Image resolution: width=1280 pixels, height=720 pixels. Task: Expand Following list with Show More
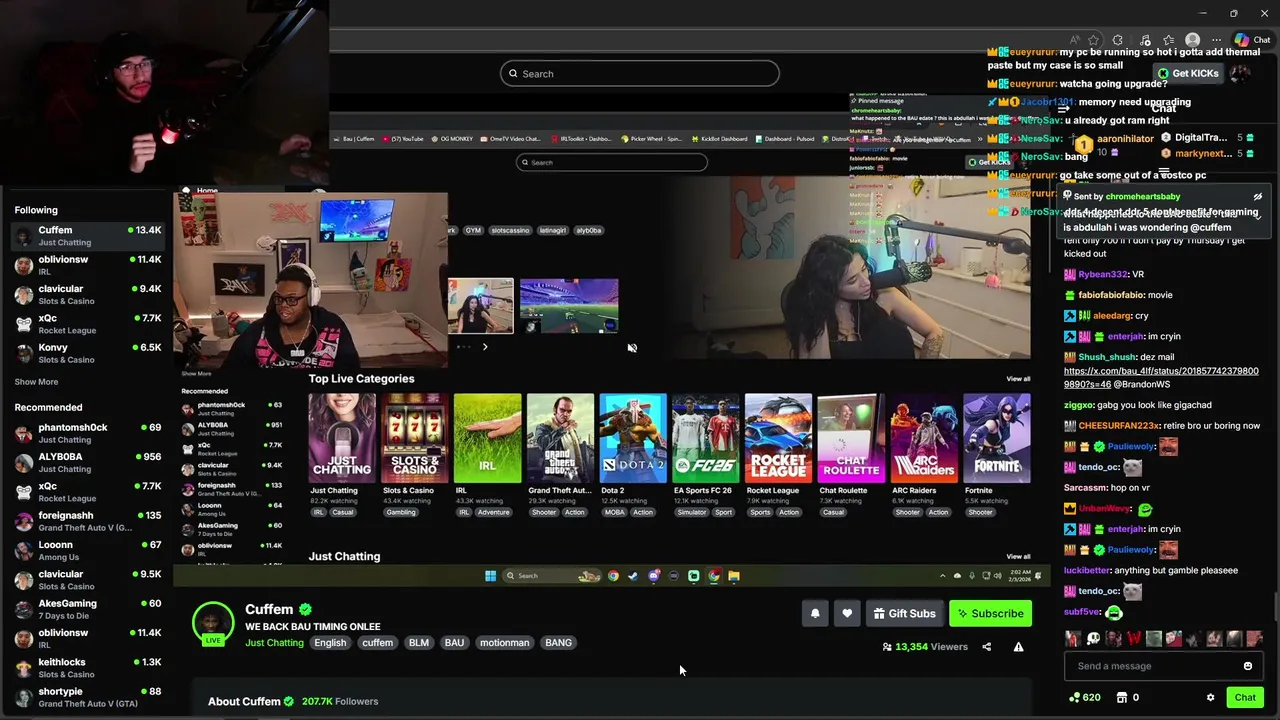click(36, 382)
